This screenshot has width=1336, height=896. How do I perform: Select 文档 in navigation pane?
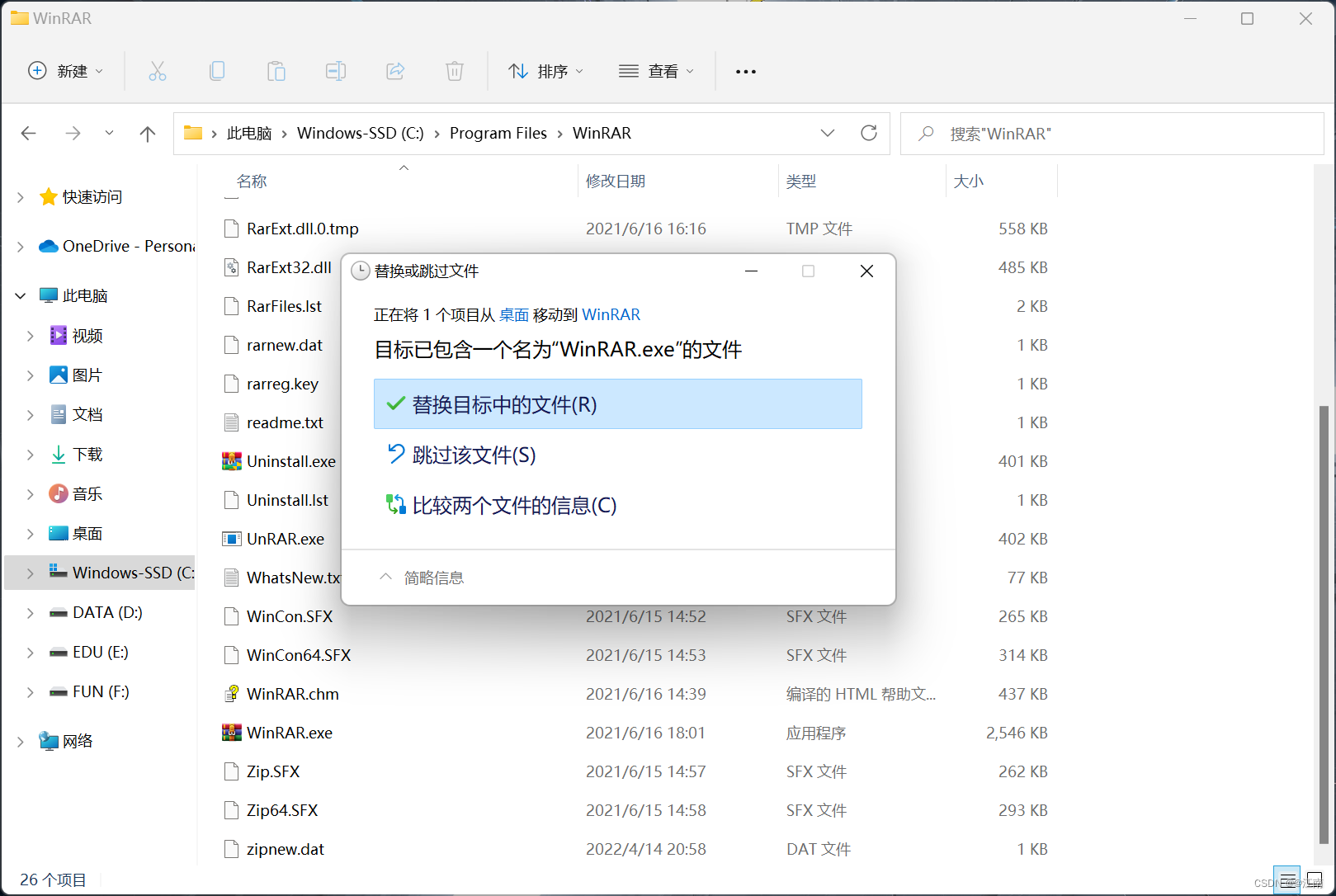coord(87,414)
